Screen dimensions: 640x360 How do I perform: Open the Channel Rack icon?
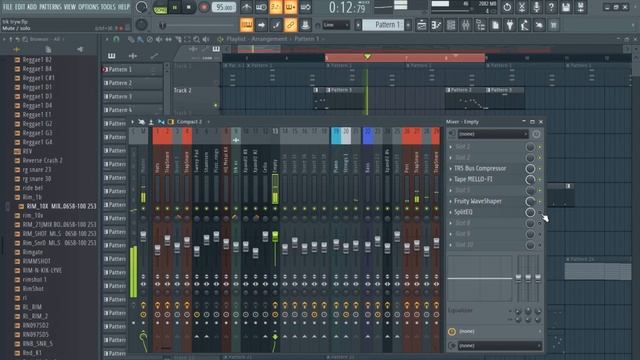point(451,25)
